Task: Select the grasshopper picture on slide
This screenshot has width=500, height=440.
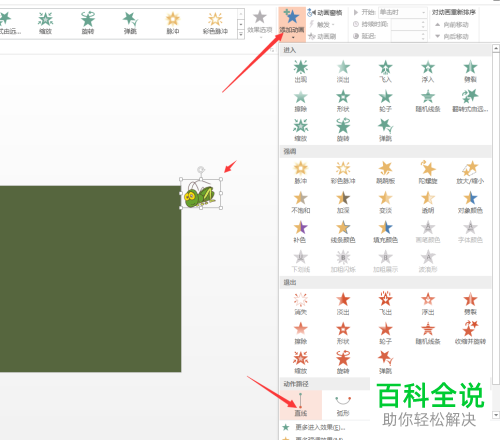Action: tap(201, 194)
